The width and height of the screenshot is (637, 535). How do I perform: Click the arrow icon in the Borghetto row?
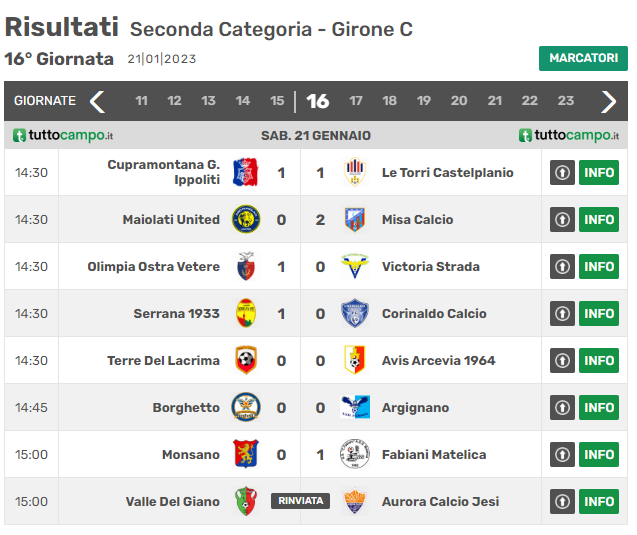[562, 407]
